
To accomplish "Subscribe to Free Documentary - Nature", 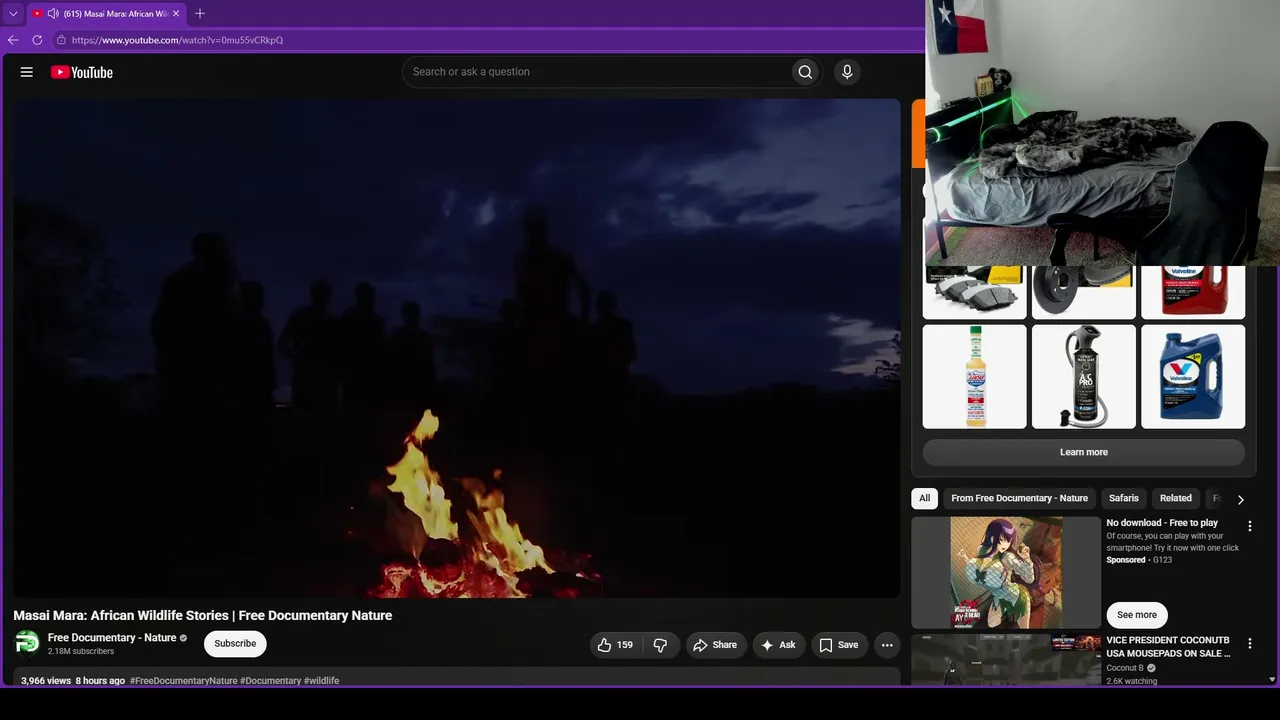I will point(235,644).
